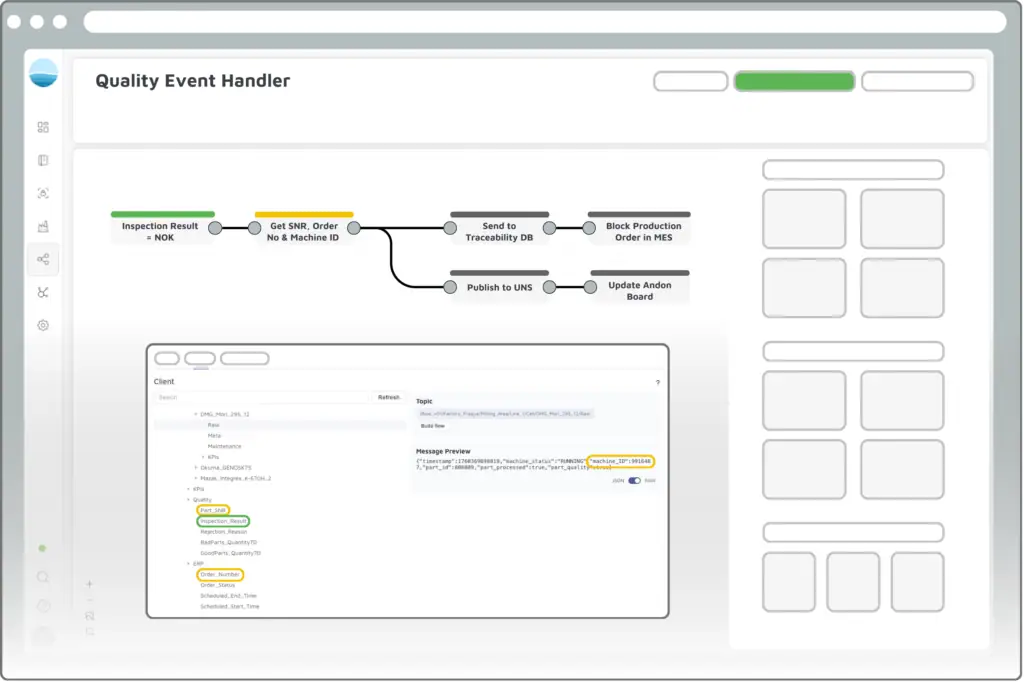This screenshot has width=1024, height=682.
Task: Select the Order_Number topic under ERP
Action: tap(220, 574)
